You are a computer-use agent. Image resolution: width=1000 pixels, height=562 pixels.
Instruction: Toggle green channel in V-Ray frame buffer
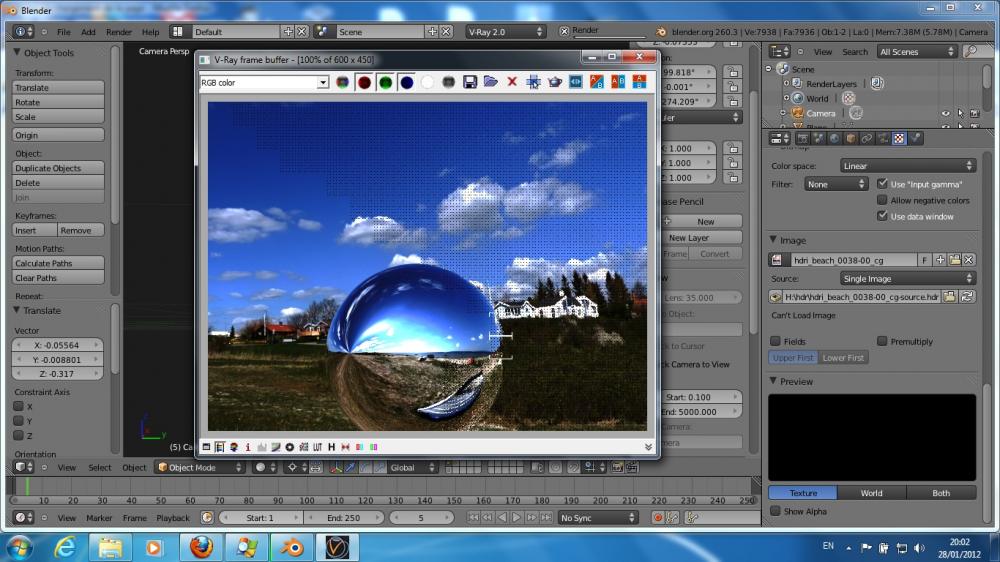pos(385,82)
